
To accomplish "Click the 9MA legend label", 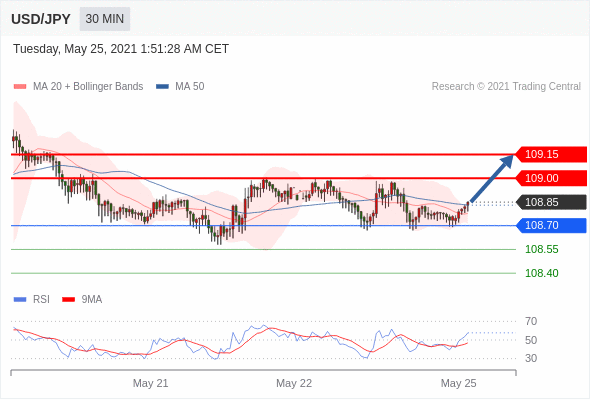I will coord(92,300).
